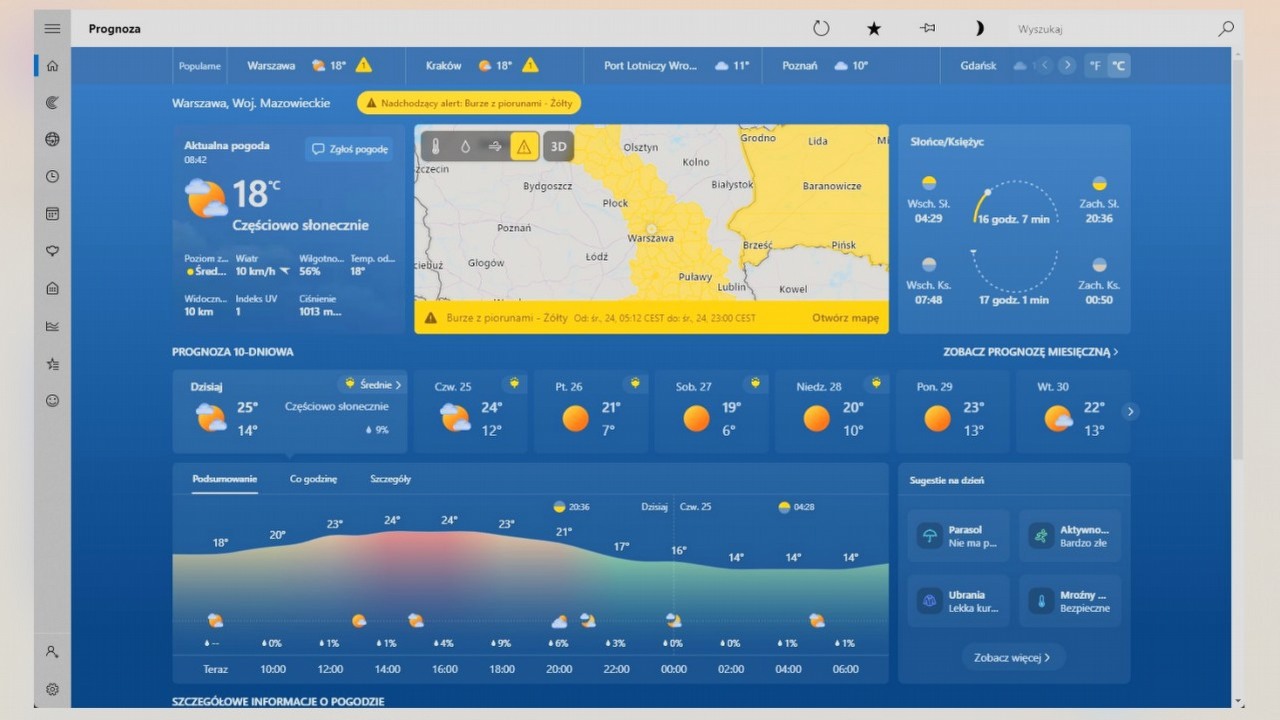The image size is (1280, 720).
Task: Go to the Home forecast sidebar icon
Action: tap(52, 66)
